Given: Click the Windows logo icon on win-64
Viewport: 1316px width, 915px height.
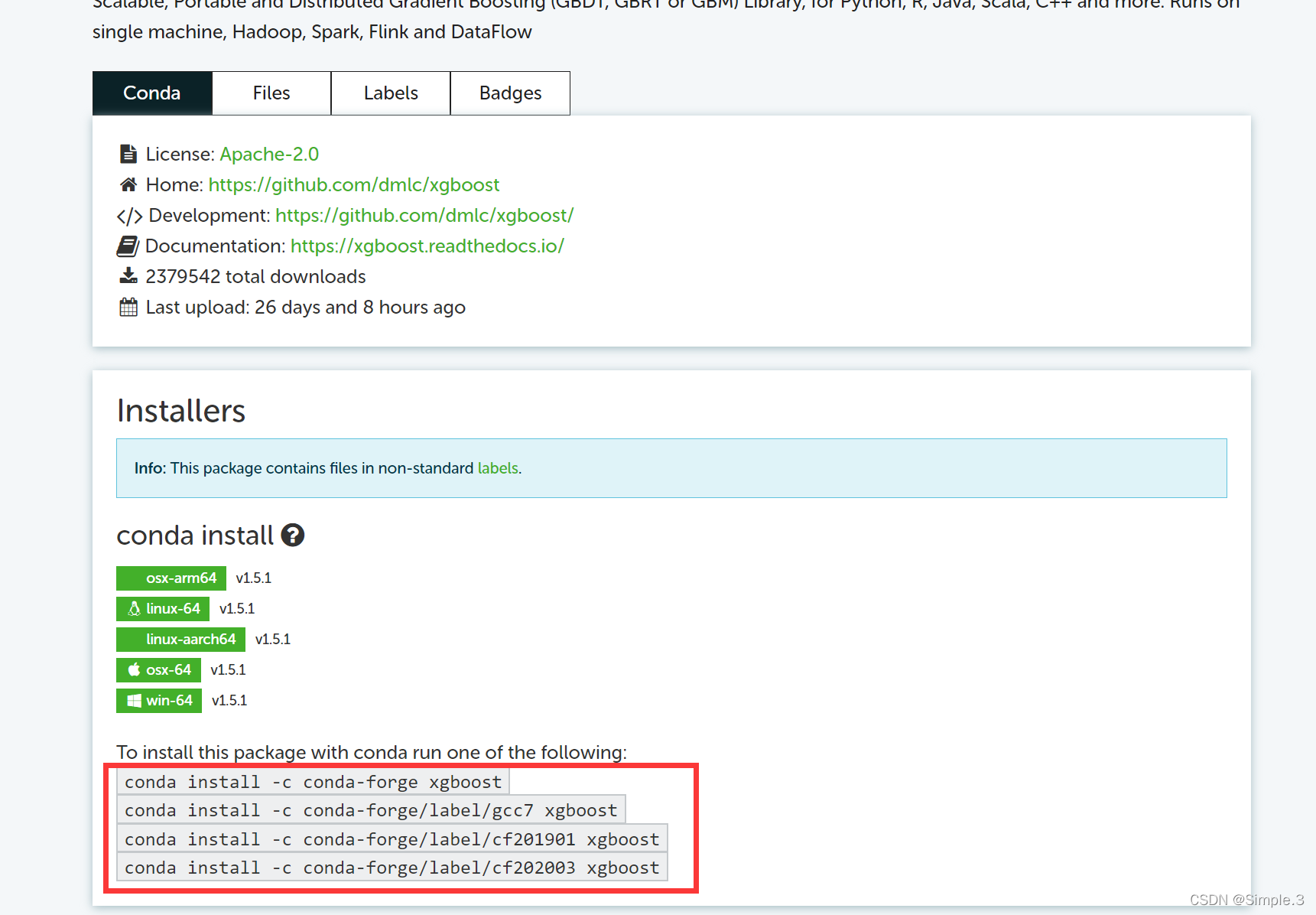Looking at the screenshot, I should click(134, 701).
